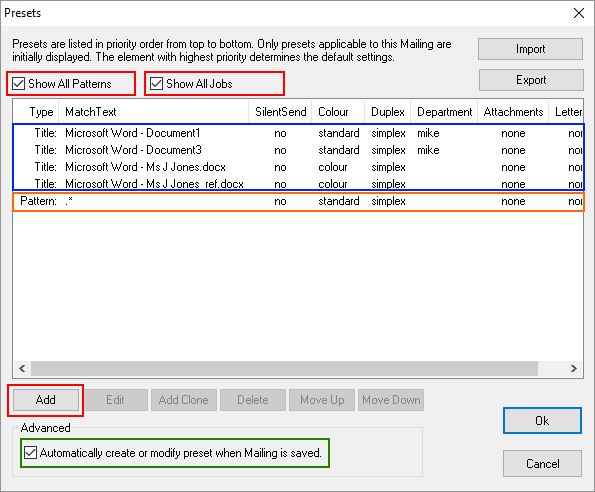Image resolution: width=595 pixels, height=492 pixels.
Task: Sort by the Colour column header
Action: 338,112
